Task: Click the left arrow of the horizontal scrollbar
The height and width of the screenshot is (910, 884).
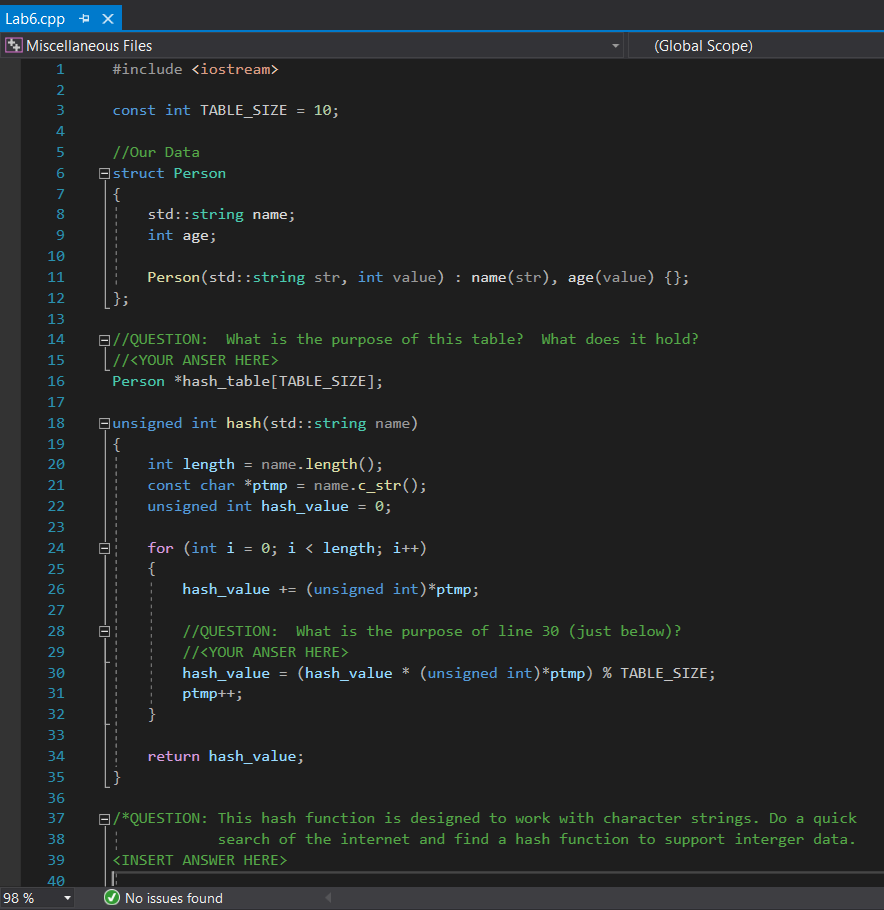Action: point(328,897)
